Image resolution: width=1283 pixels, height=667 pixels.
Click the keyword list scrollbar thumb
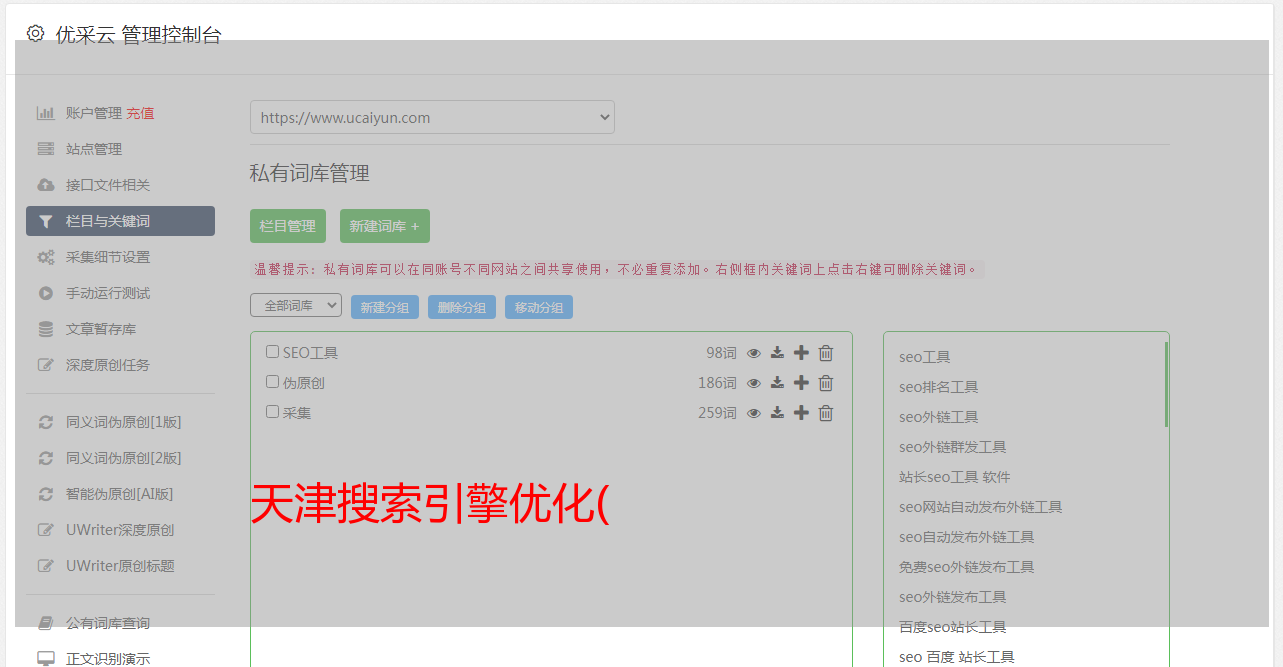(1166, 385)
